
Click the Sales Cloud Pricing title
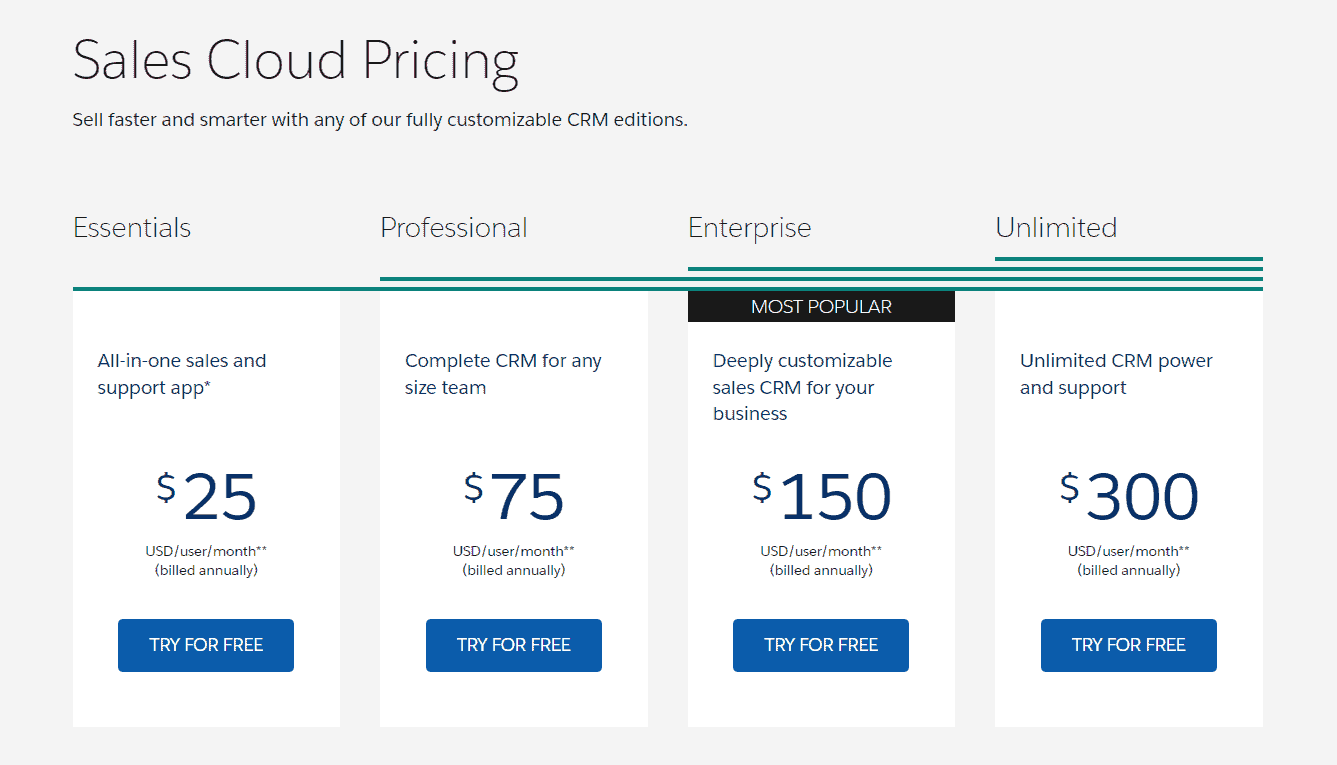[x=296, y=61]
